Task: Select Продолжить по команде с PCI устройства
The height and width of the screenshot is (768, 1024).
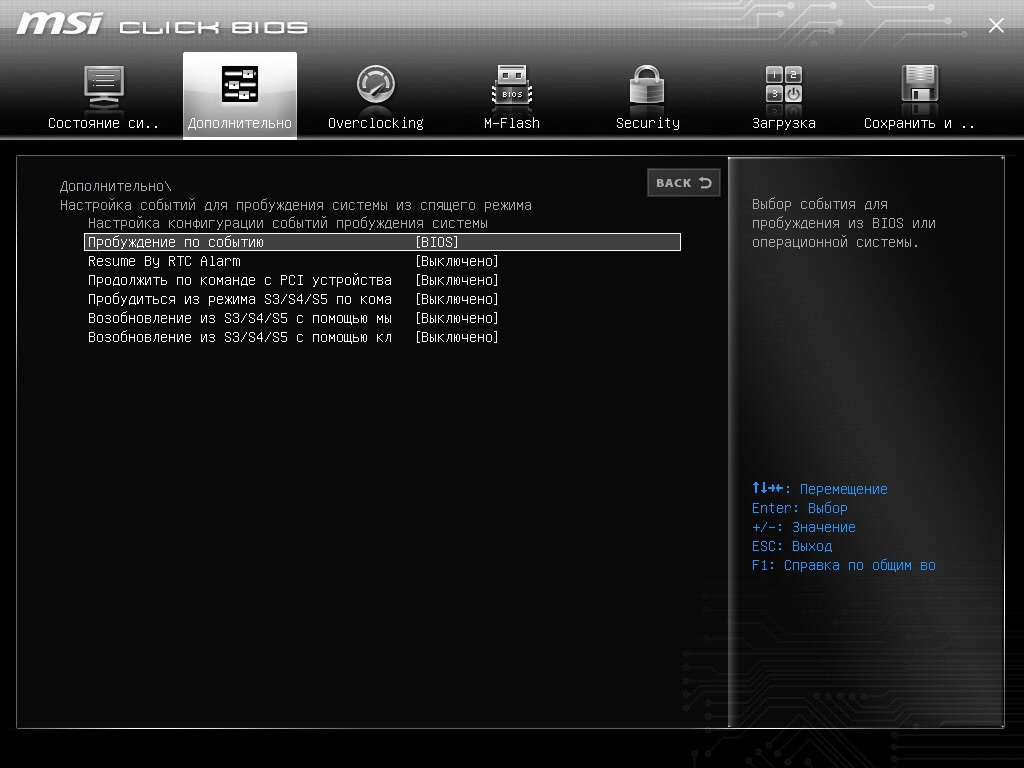Action: tap(240, 280)
